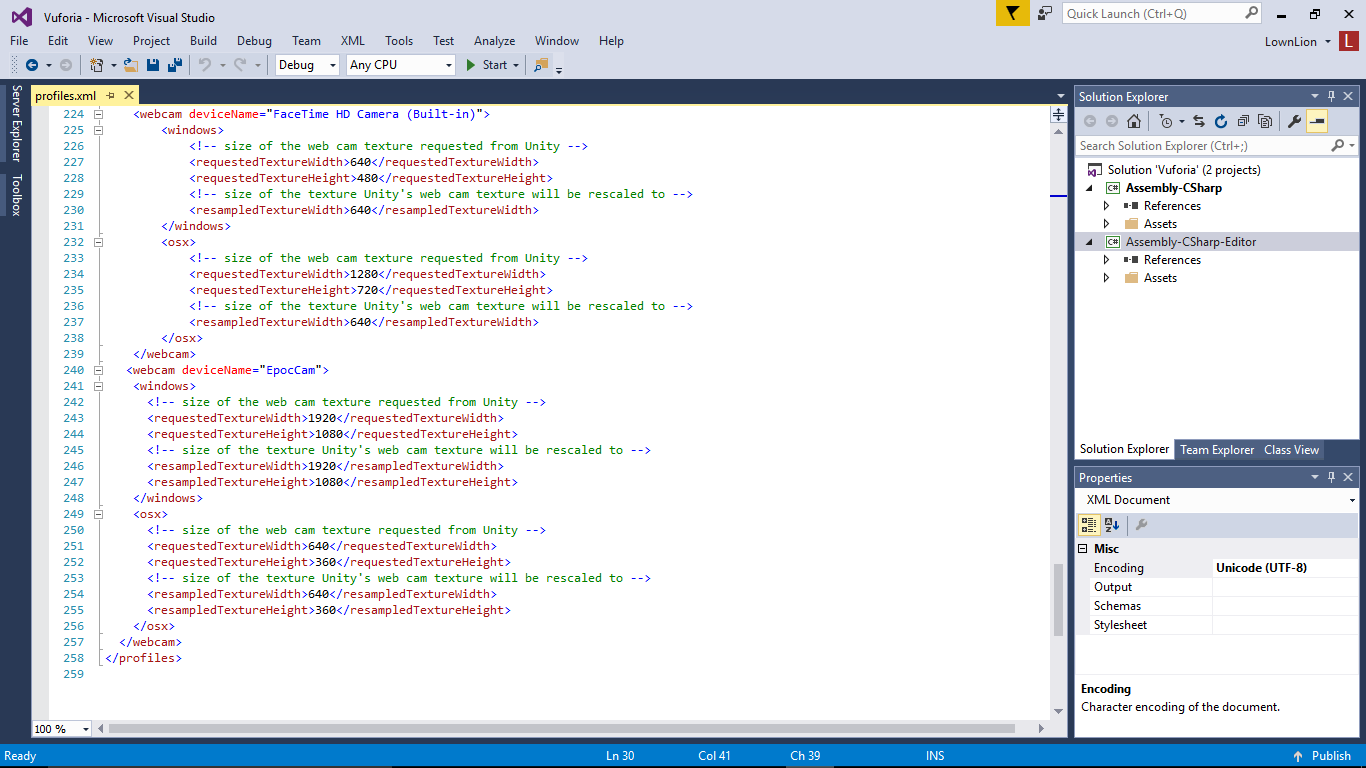This screenshot has height=768, width=1366.
Task: Open Solution Explorer Properties wrench icon
Action: click(x=1294, y=122)
